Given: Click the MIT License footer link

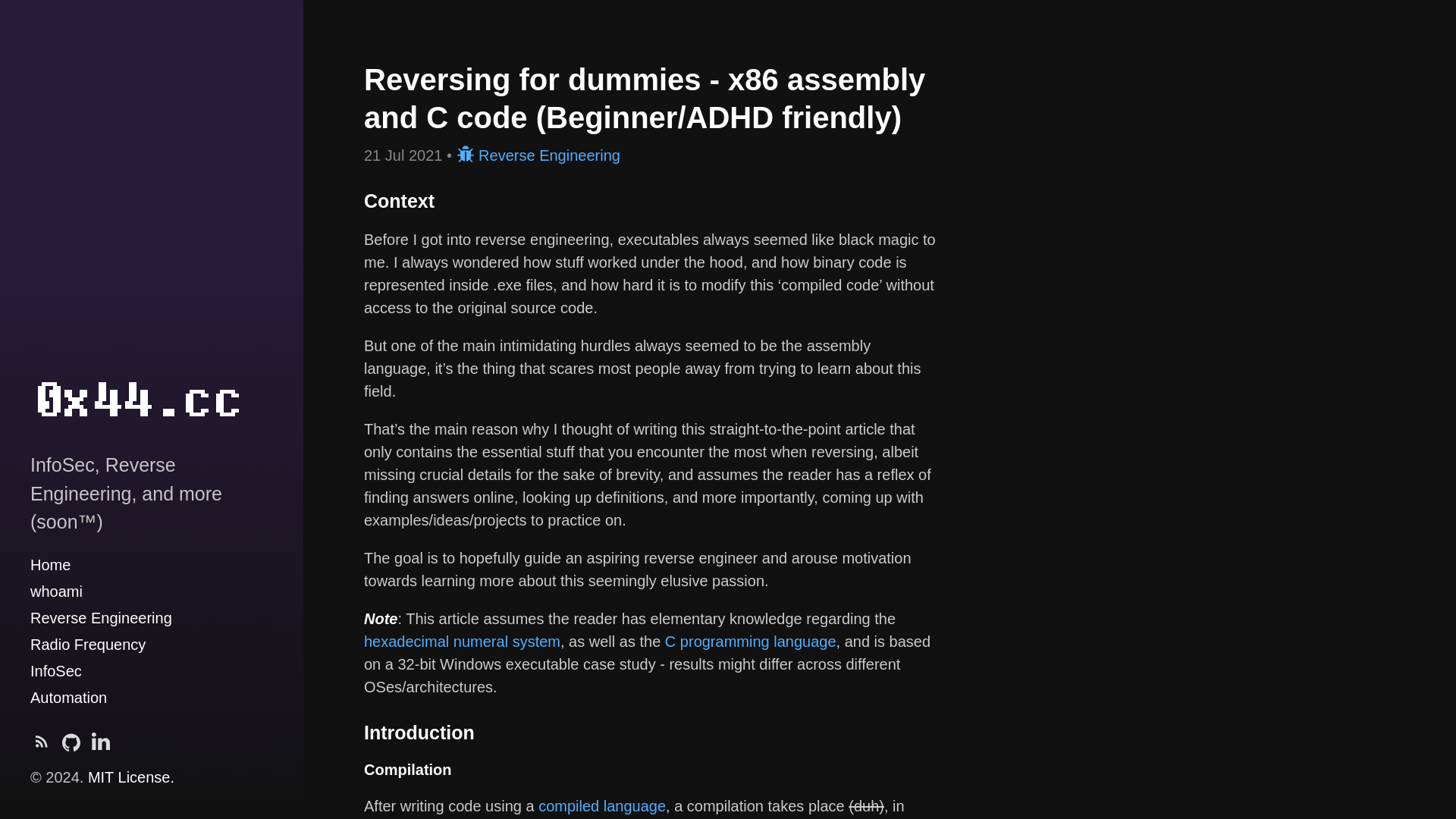Looking at the screenshot, I should [x=128, y=777].
